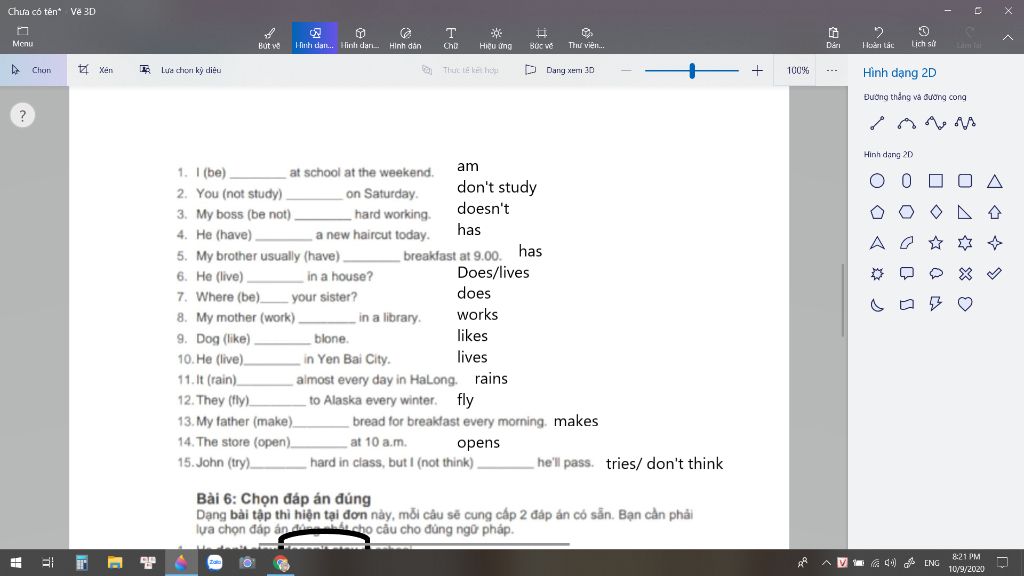The image size is (1024, 576).
Task: Select the six-point star shape
Action: [965, 243]
